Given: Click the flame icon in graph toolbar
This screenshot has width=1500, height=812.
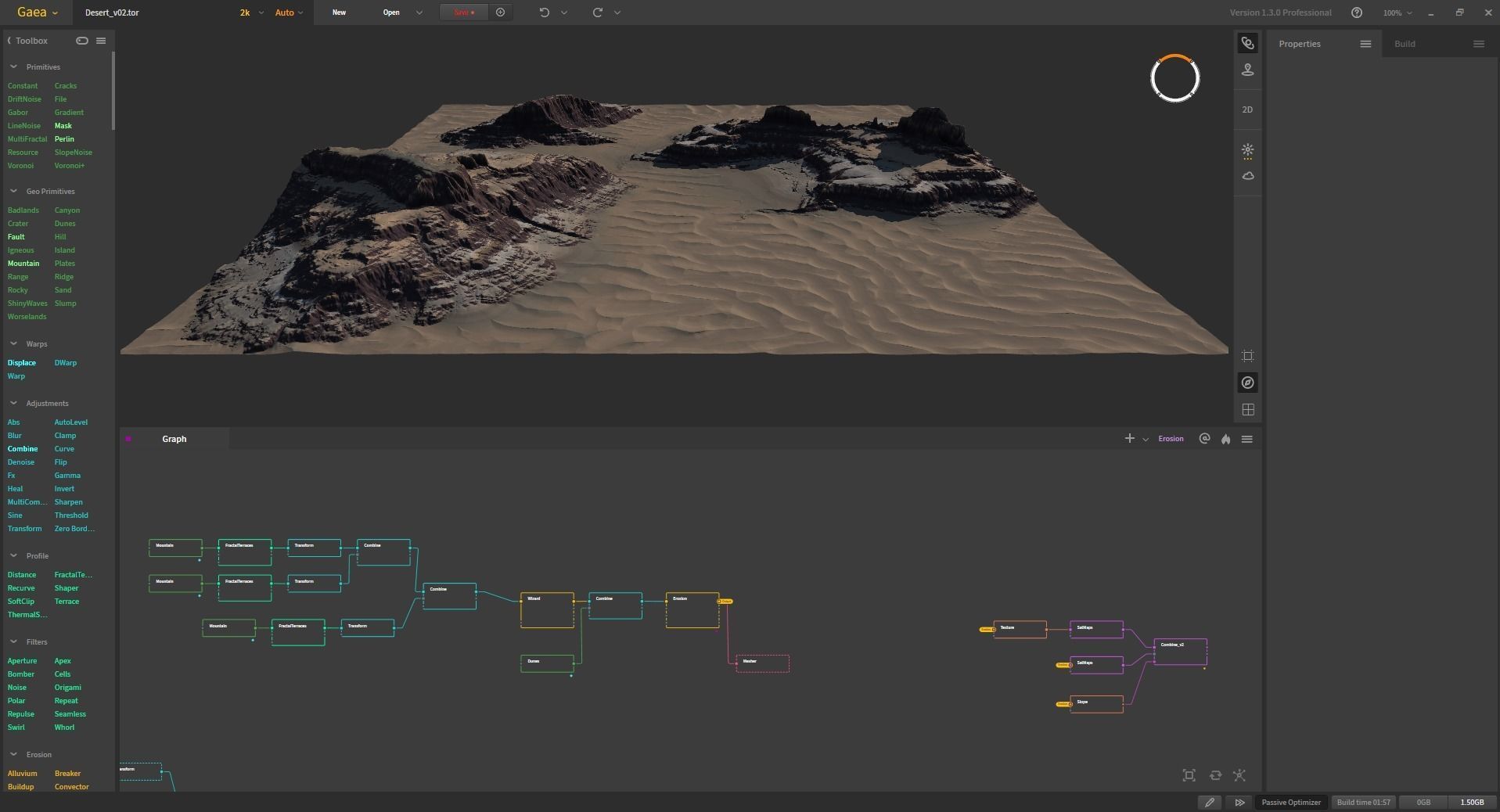Looking at the screenshot, I should [x=1225, y=439].
